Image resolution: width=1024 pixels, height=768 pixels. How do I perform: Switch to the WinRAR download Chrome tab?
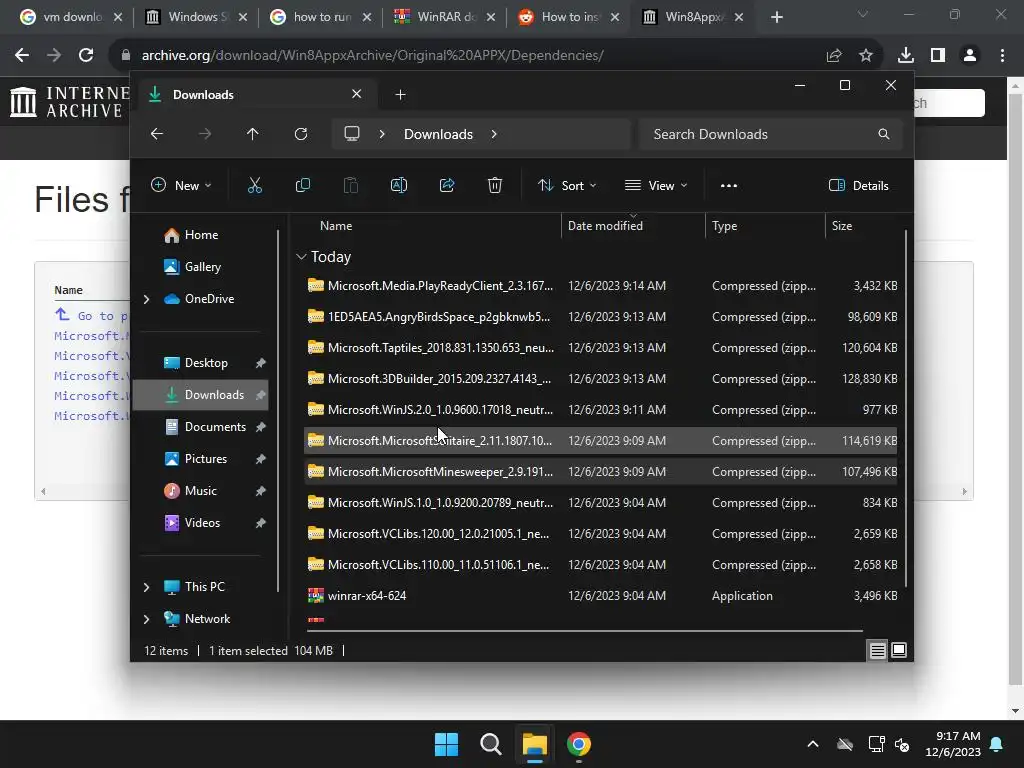point(443,17)
